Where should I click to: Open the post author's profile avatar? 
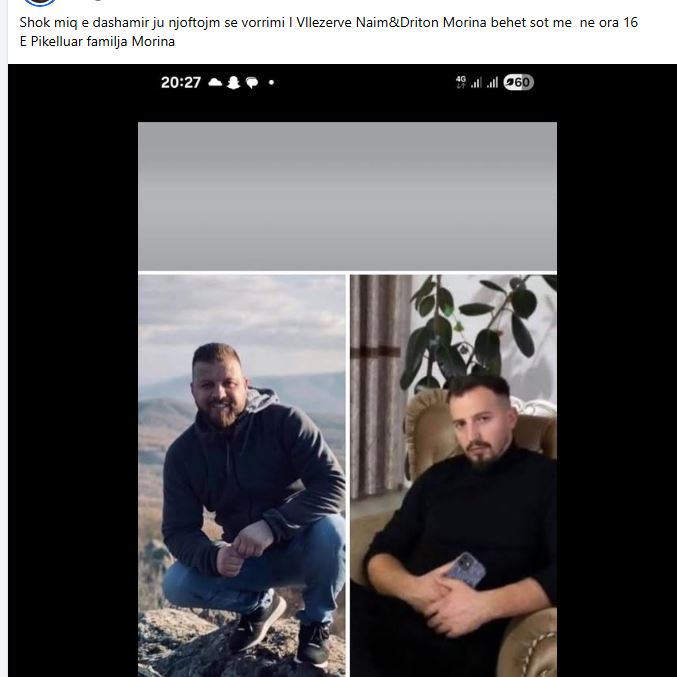click(40, 2)
